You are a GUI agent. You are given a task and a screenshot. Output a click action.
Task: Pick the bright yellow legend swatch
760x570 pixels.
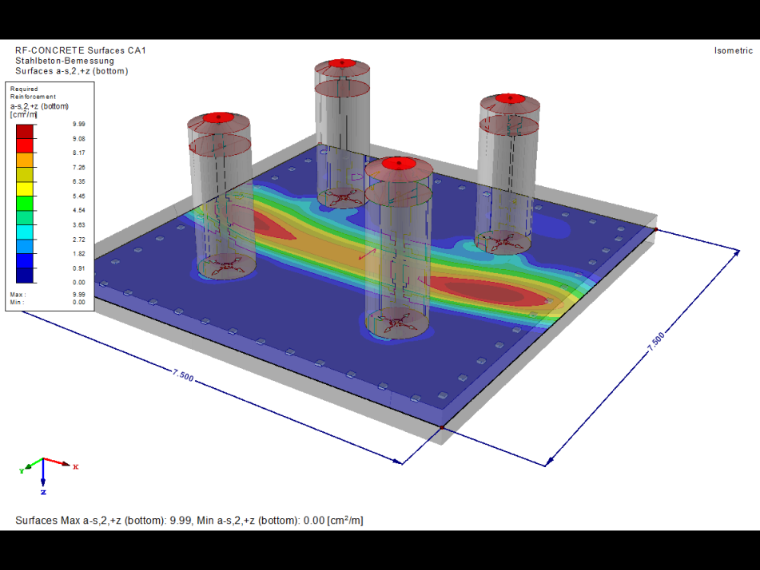pyautogui.click(x=25, y=189)
